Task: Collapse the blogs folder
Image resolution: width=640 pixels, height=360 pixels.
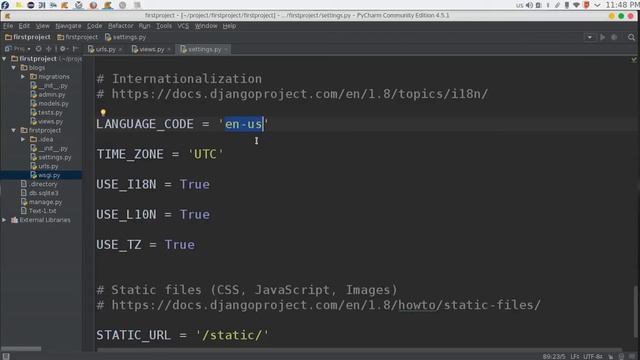Action: click(x=13, y=68)
